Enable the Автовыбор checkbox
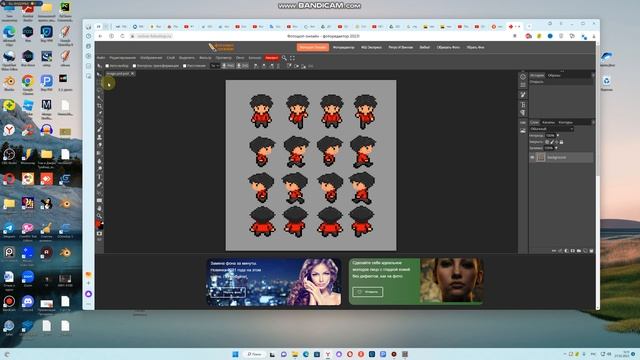Image resolution: width=640 pixels, height=360 pixels. coord(107,66)
